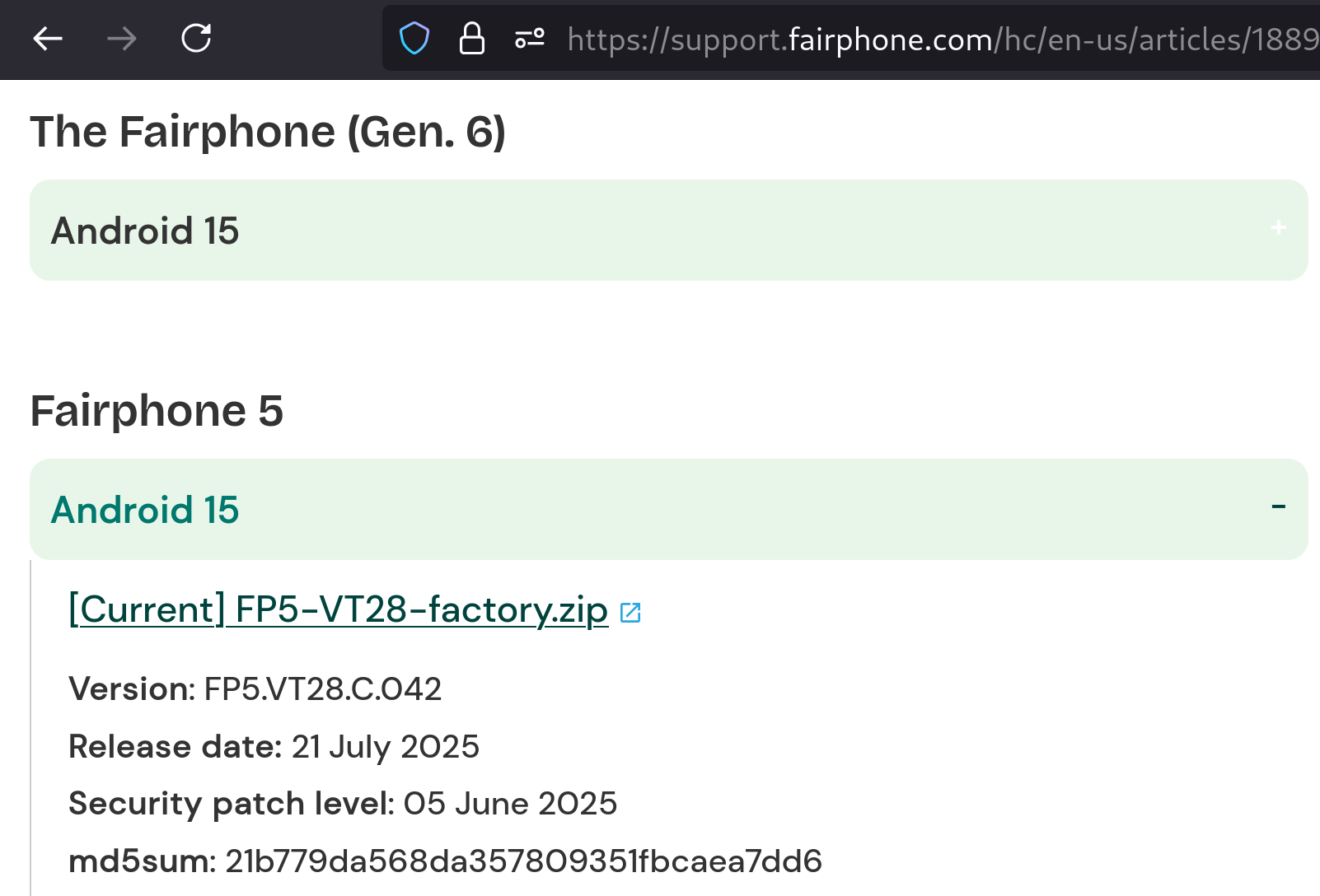Viewport: 1320px width, 896px height.
Task: Click the browser forward arrow
Action: point(122,38)
